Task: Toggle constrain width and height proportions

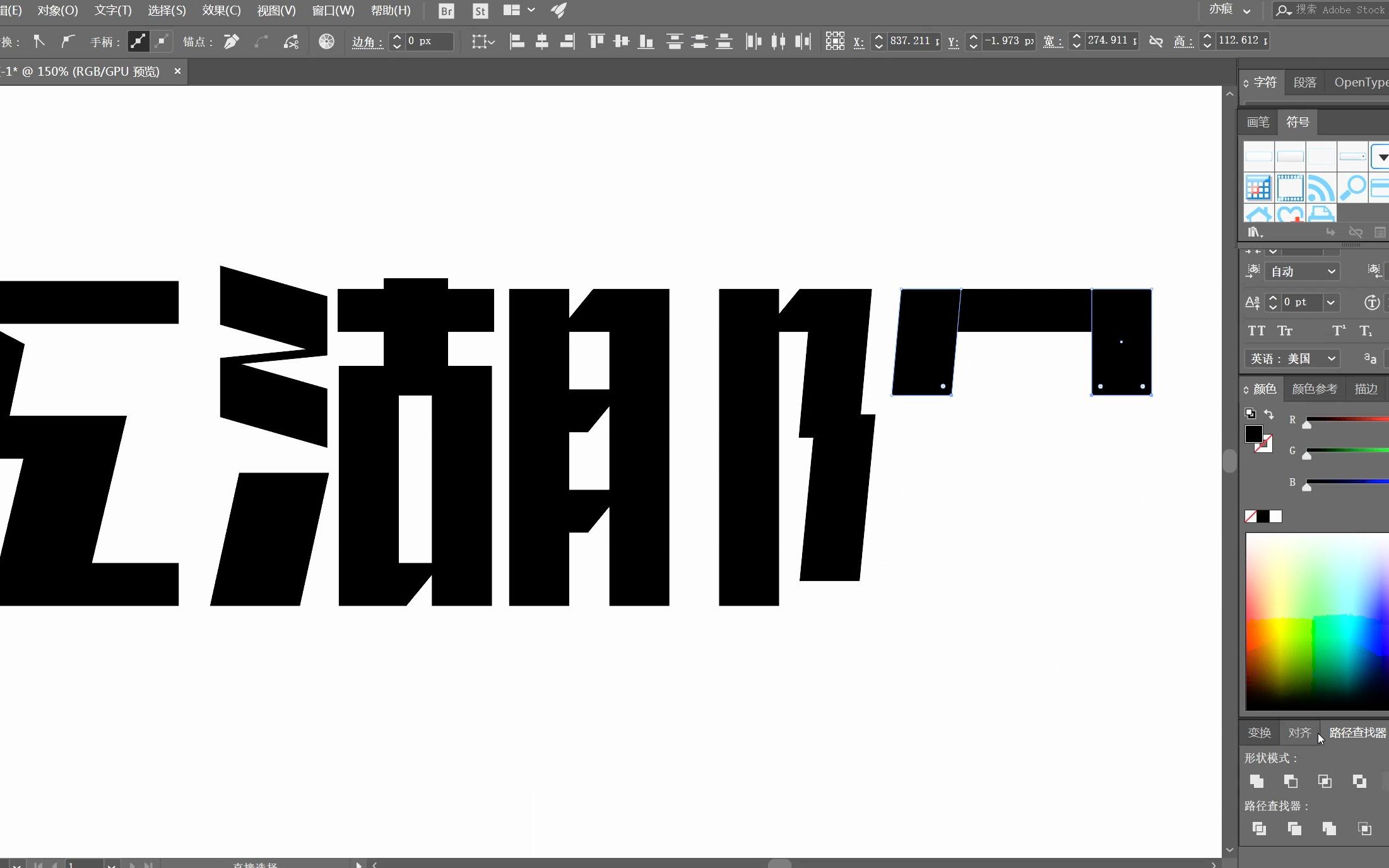Action: [1156, 42]
